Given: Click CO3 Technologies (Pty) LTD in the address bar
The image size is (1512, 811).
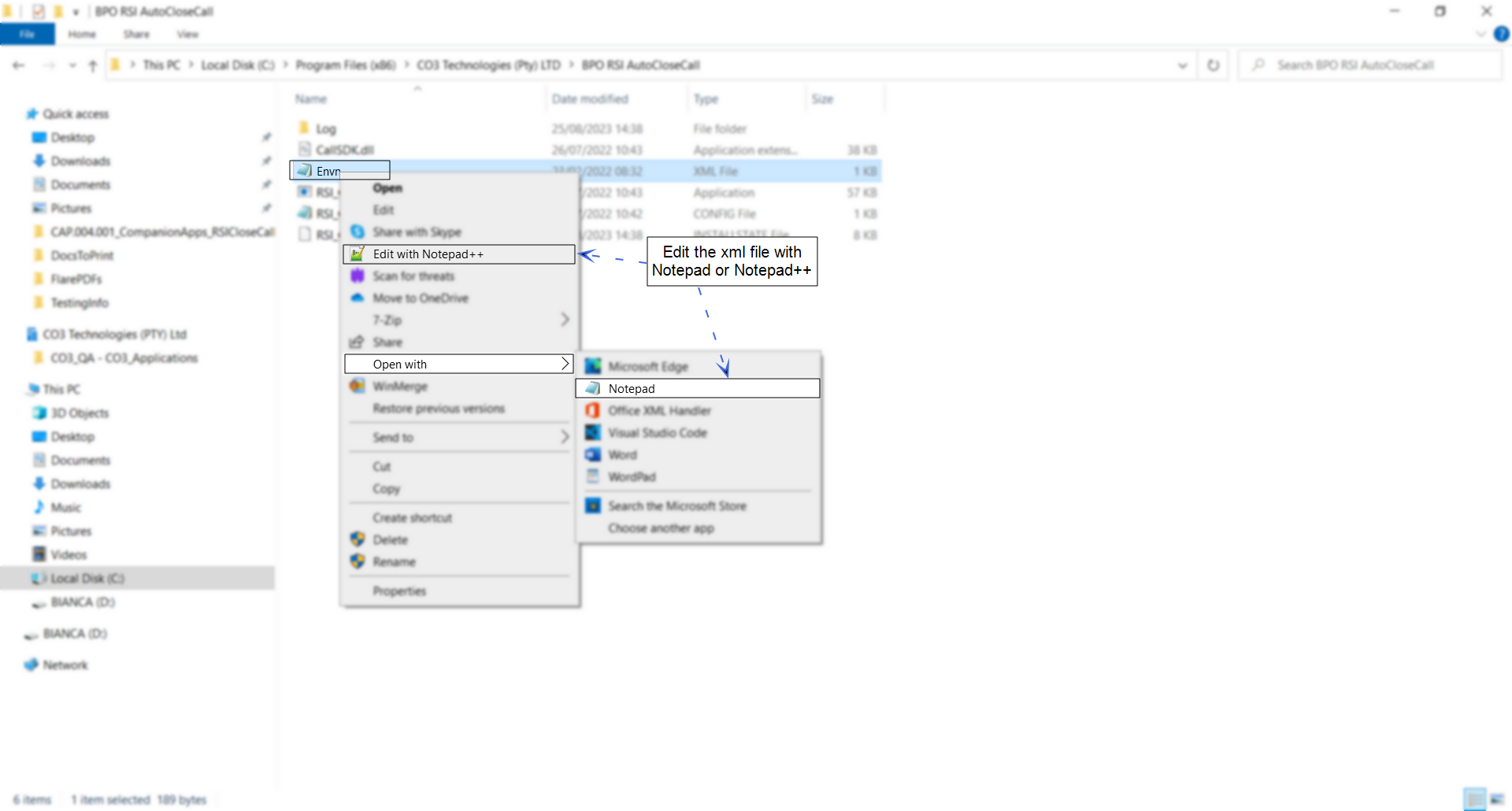Looking at the screenshot, I should point(488,65).
